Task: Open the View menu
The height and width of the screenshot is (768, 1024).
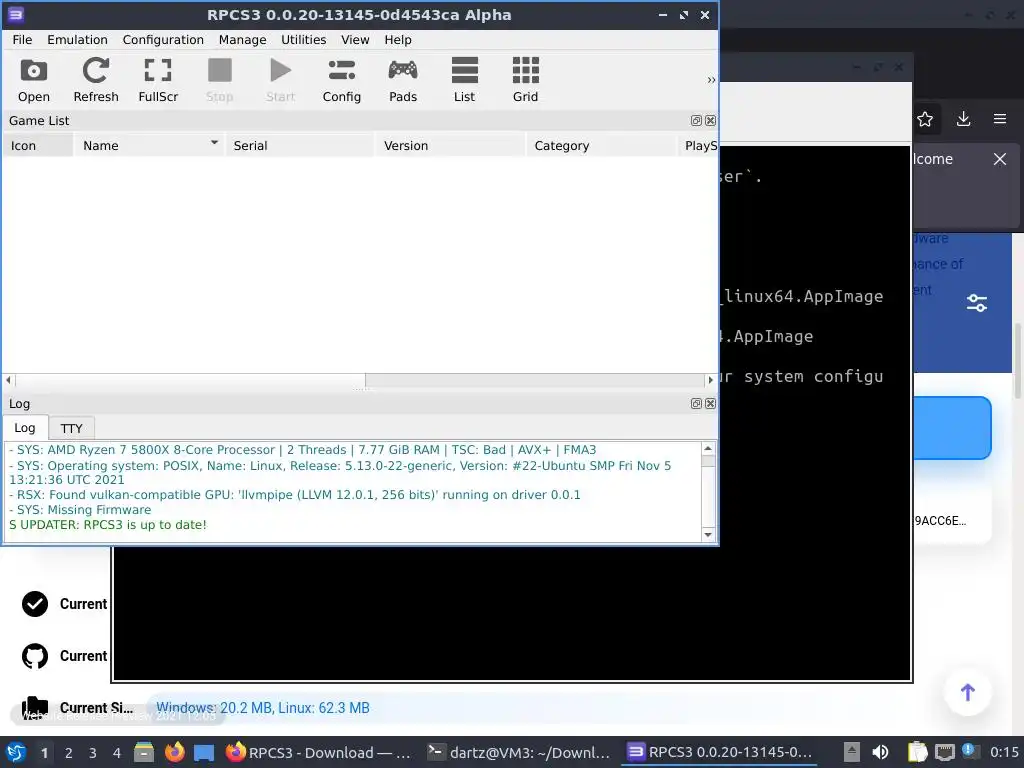Action: coord(355,40)
